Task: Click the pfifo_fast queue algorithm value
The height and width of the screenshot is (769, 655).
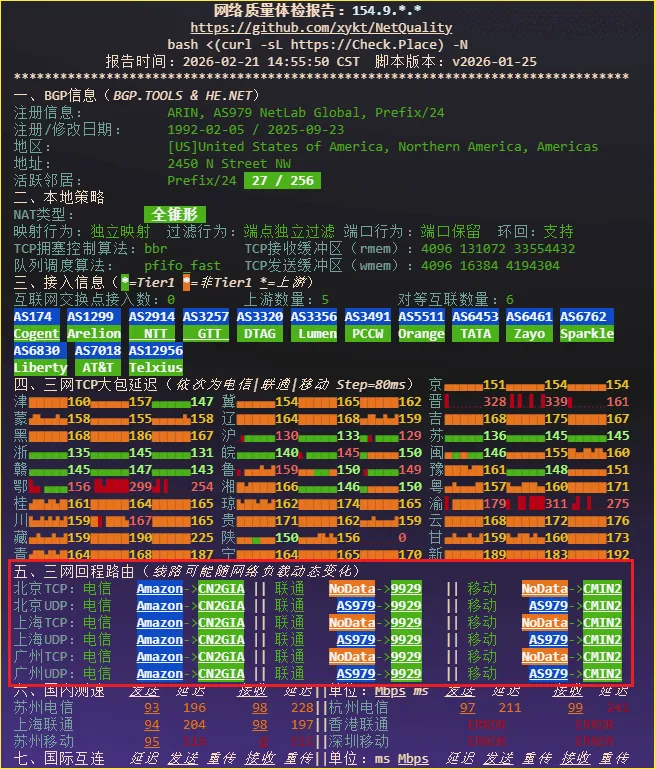Action: (182, 265)
